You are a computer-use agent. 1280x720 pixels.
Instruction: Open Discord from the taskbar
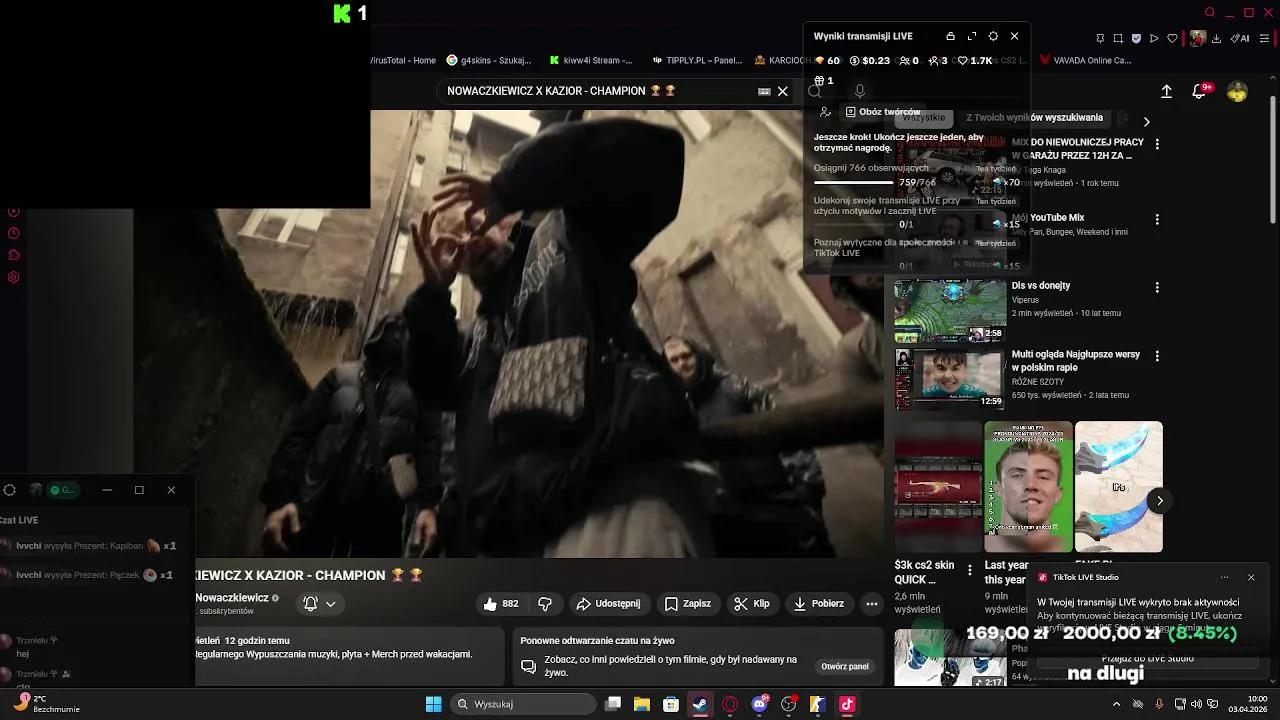[x=759, y=704]
